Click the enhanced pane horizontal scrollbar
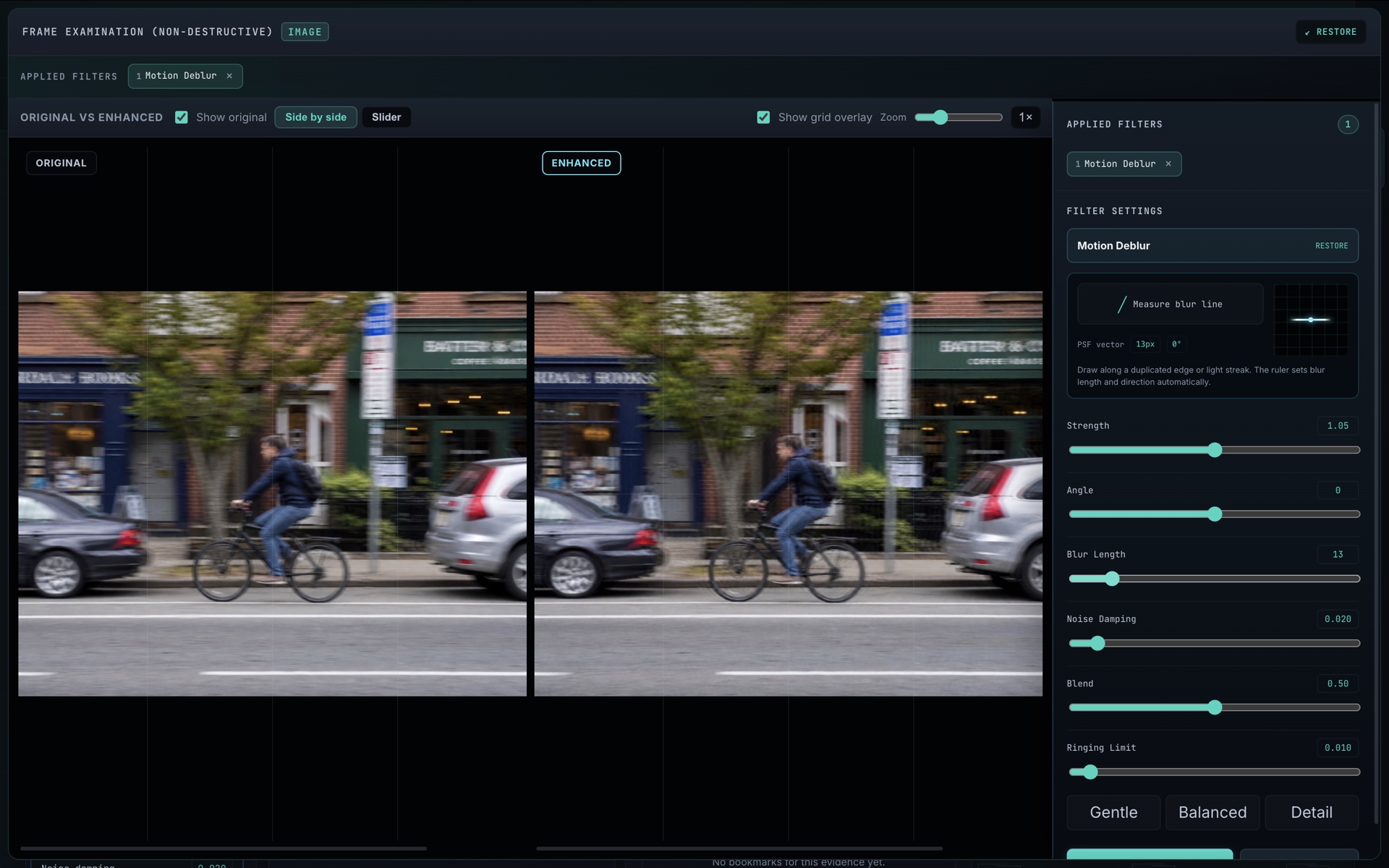This screenshot has height=868, width=1389. coord(739,848)
